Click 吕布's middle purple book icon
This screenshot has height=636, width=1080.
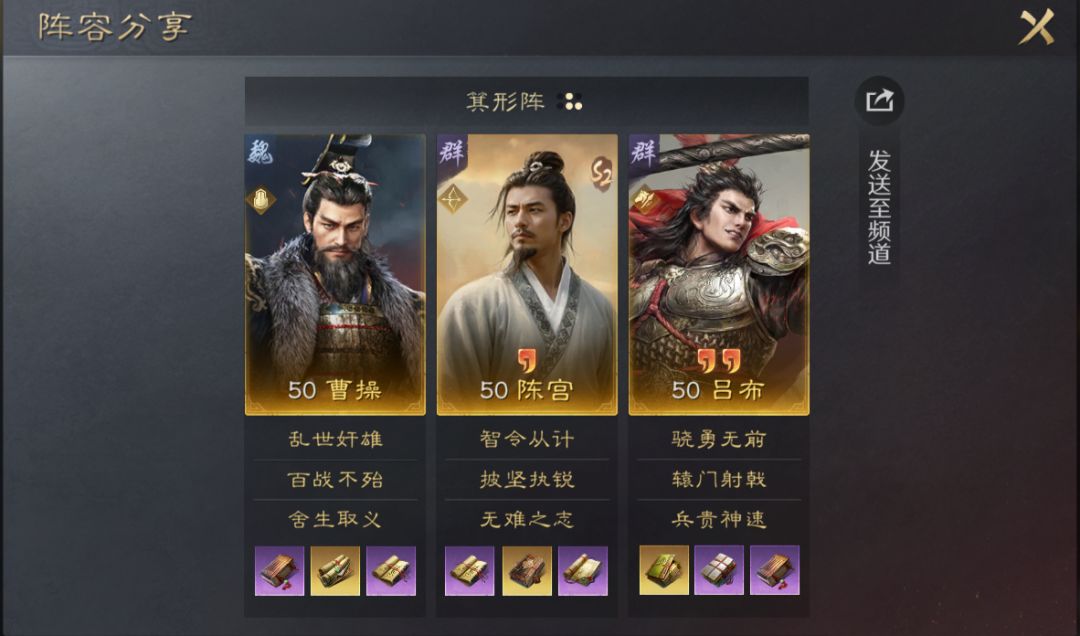tap(719, 570)
